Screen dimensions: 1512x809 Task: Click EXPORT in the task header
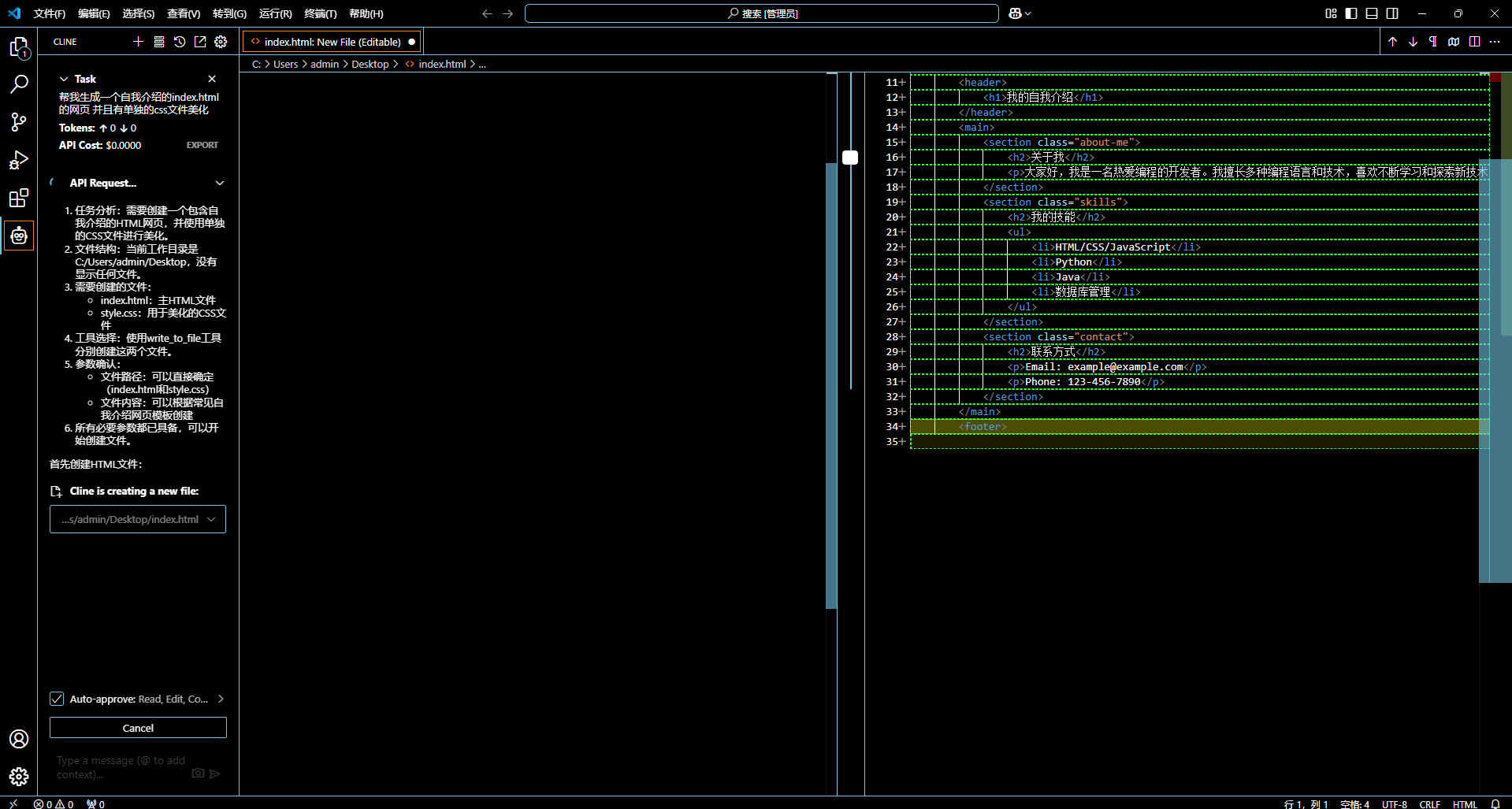pos(202,145)
